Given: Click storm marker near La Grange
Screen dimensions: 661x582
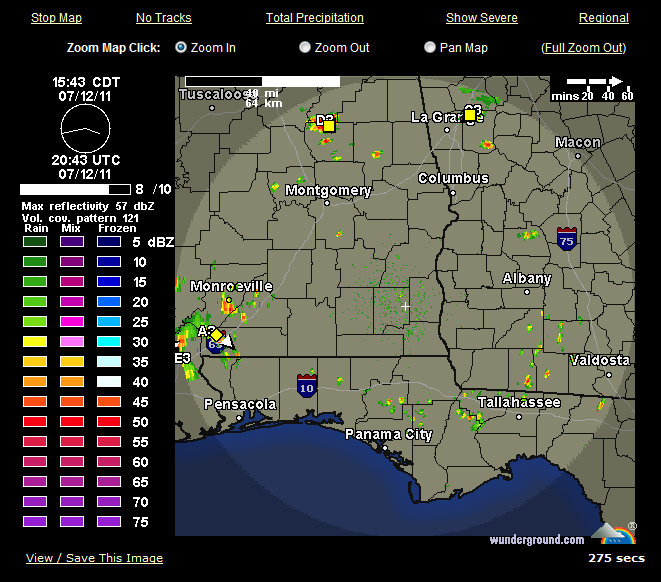Looking at the screenshot, I should (470, 115).
